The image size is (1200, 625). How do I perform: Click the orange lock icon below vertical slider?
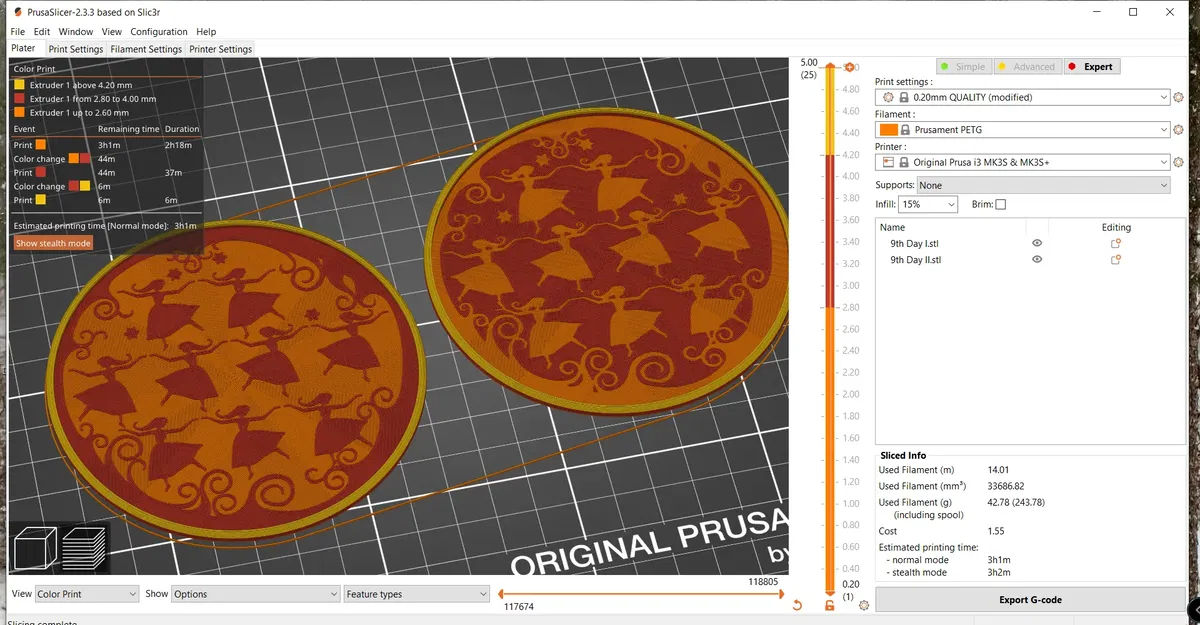830,606
